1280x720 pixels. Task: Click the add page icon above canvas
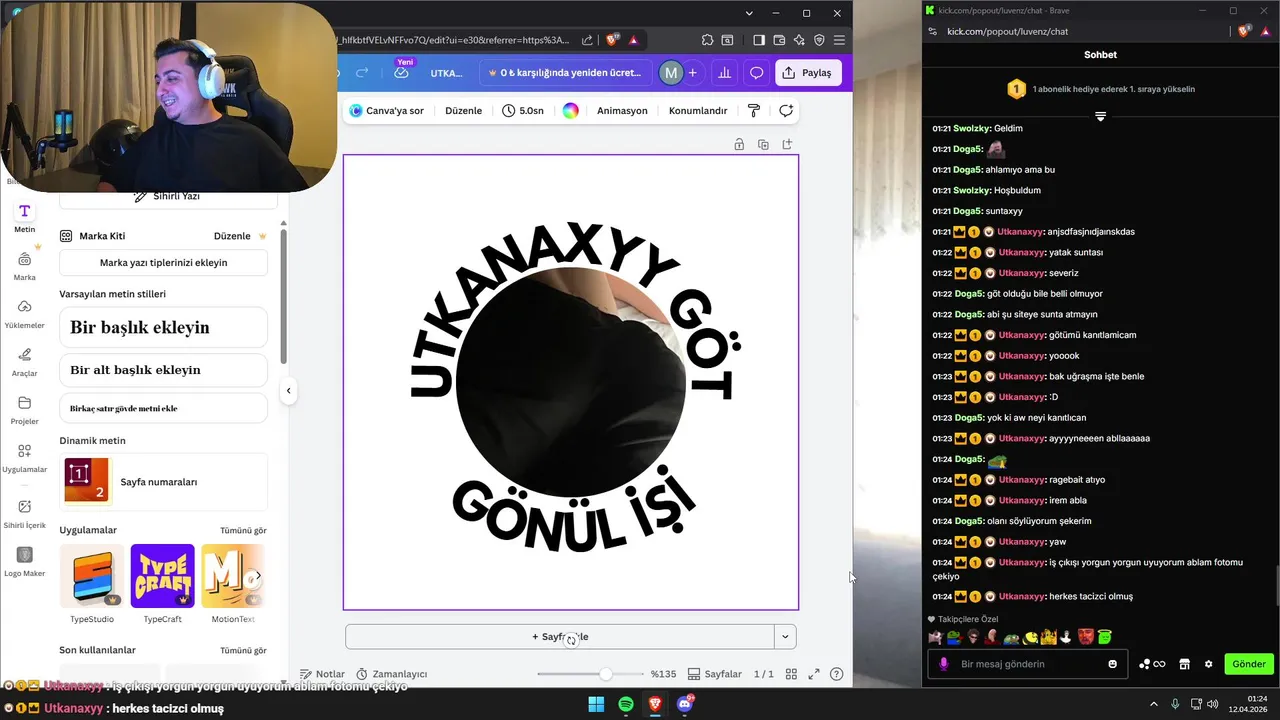787,145
